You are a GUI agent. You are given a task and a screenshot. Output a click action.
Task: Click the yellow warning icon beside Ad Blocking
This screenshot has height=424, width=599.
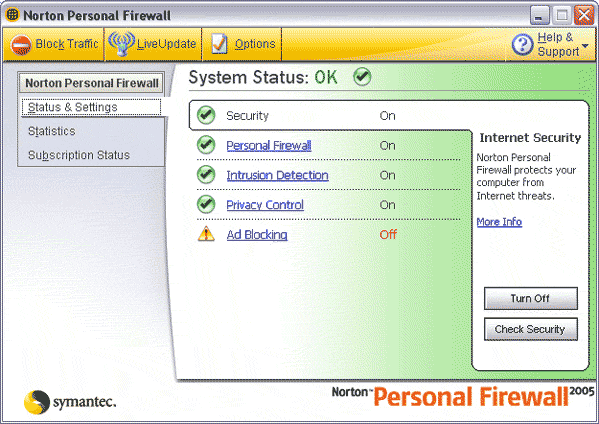pyautogui.click(x=206, y=234)
